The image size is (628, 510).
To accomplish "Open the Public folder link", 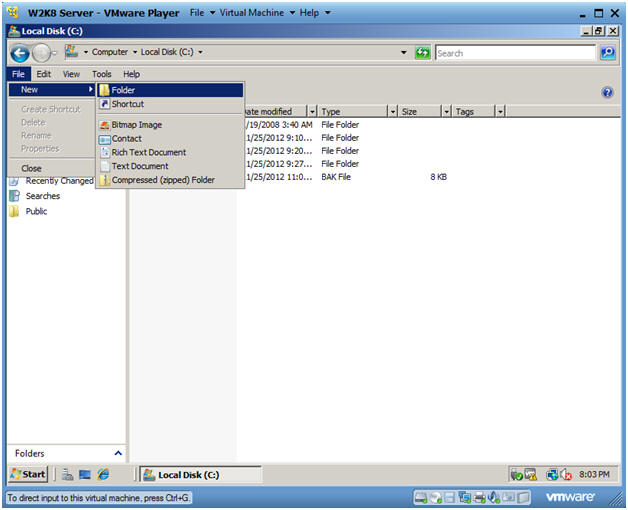I will click(36, 211).
